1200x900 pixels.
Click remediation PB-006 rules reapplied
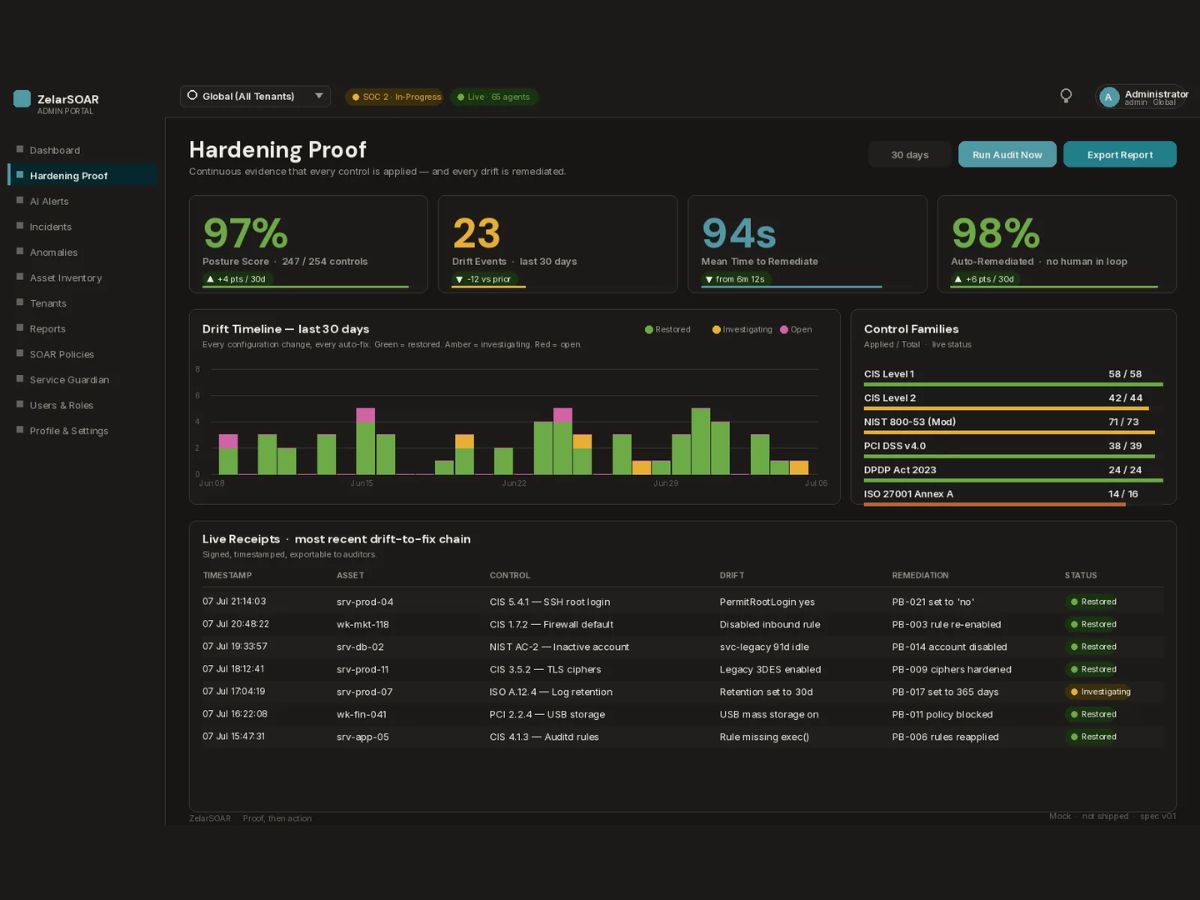click(x=945, y=737)
